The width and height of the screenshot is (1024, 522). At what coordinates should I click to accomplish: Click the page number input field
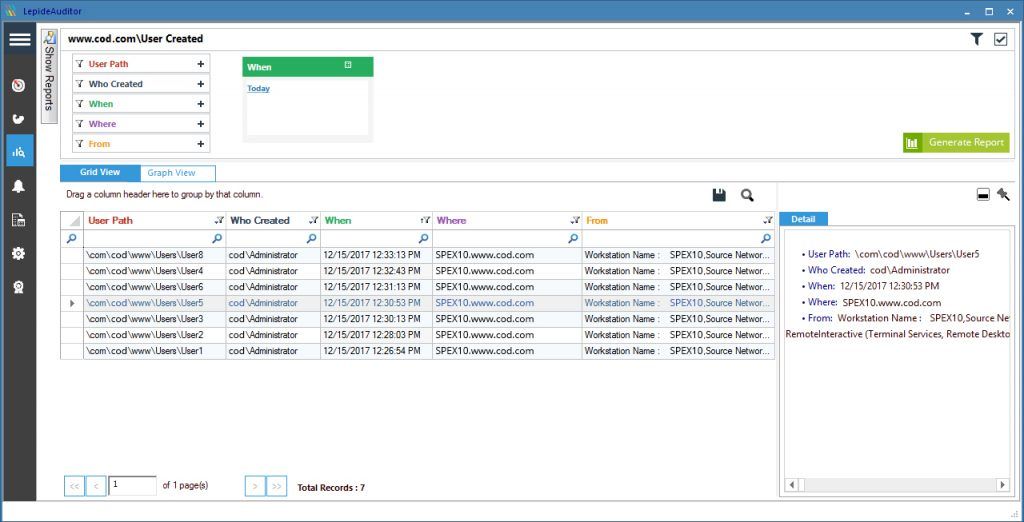[x=132, y=486]
